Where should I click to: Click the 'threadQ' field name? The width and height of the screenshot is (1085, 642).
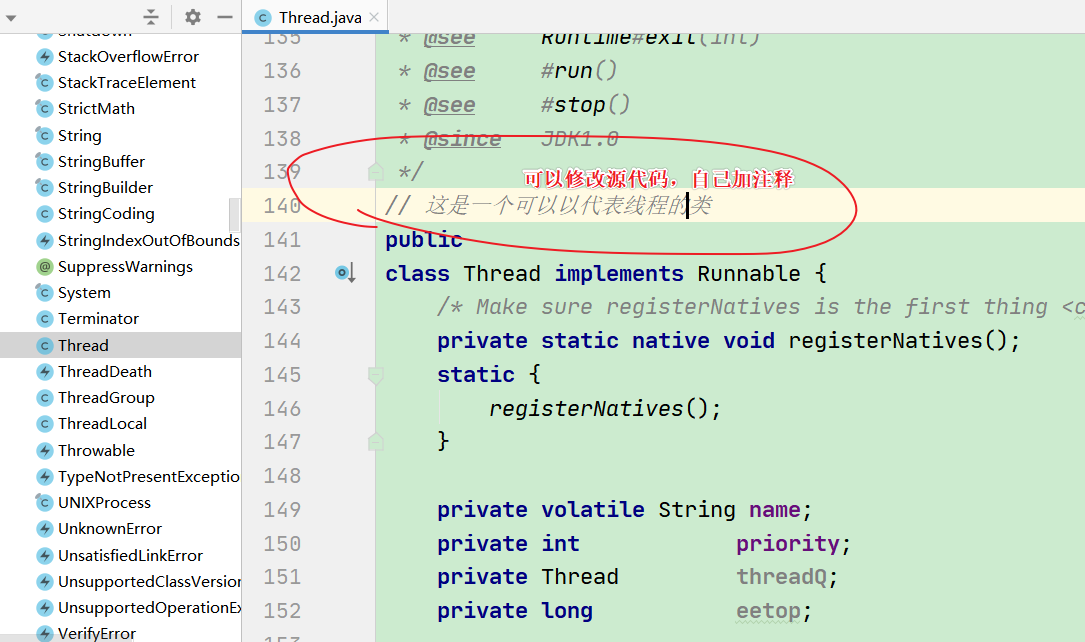tap(781, 577)
